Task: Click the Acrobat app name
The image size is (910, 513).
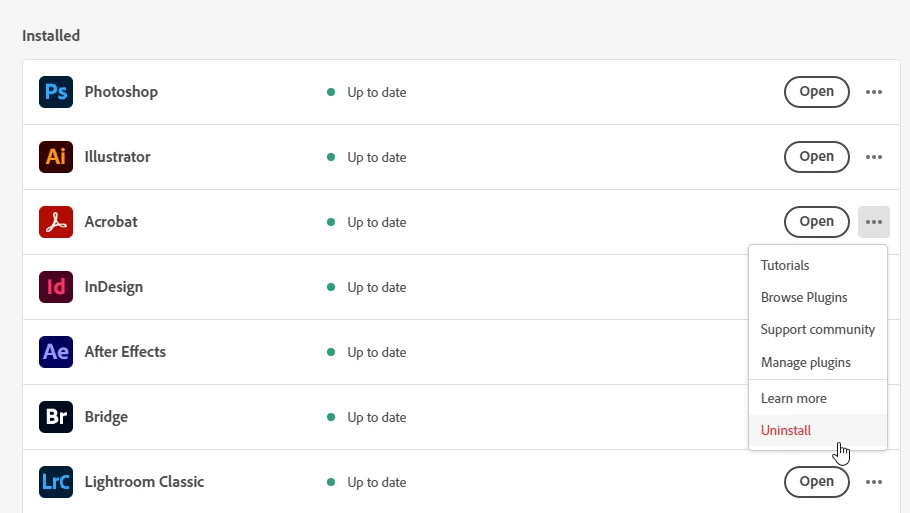Action: pos(111,222)
